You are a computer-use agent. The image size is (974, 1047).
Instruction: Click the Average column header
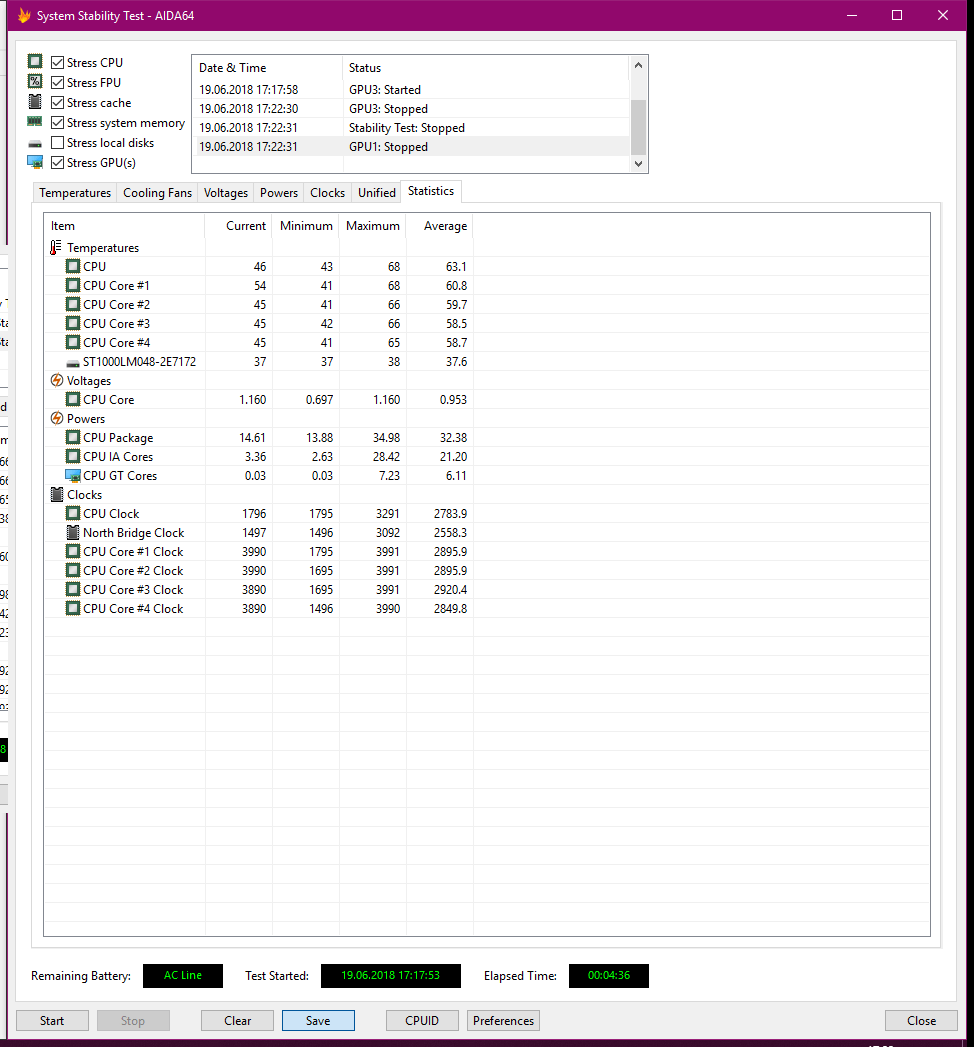[x=439, y=226]
